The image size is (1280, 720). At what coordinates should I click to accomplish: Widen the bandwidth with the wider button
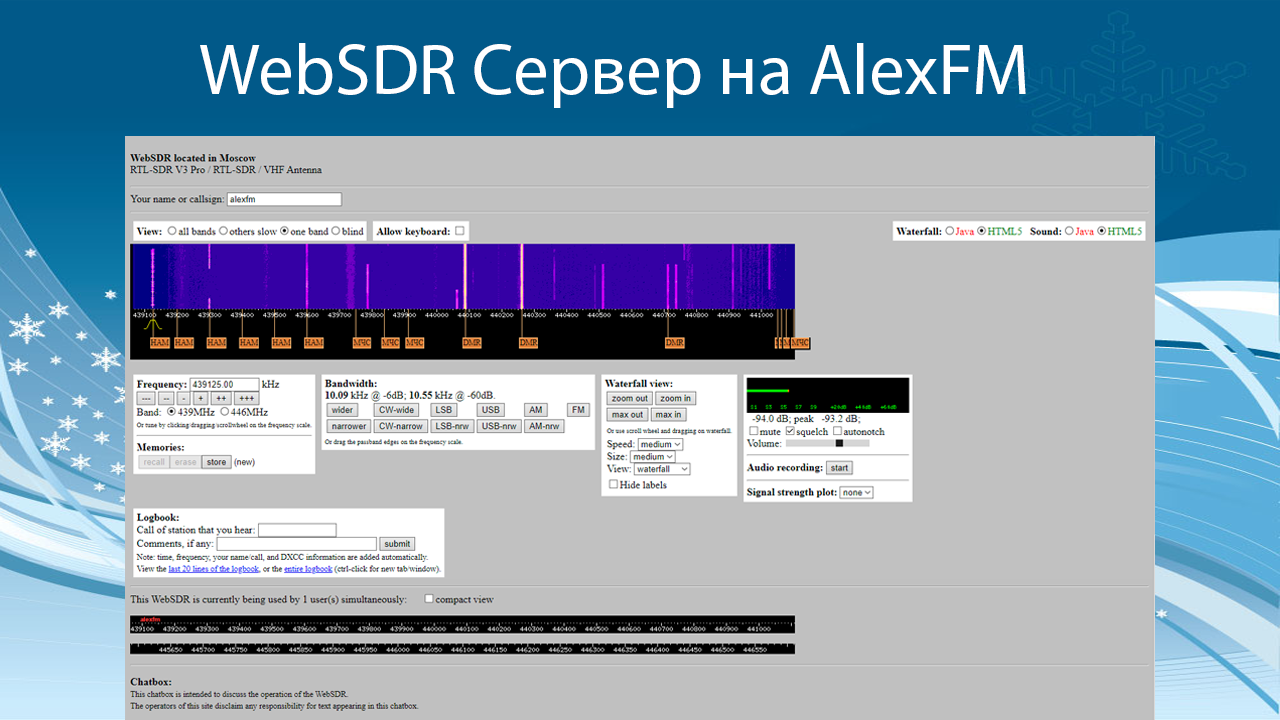pyautogui.click(x=342, y=410)
